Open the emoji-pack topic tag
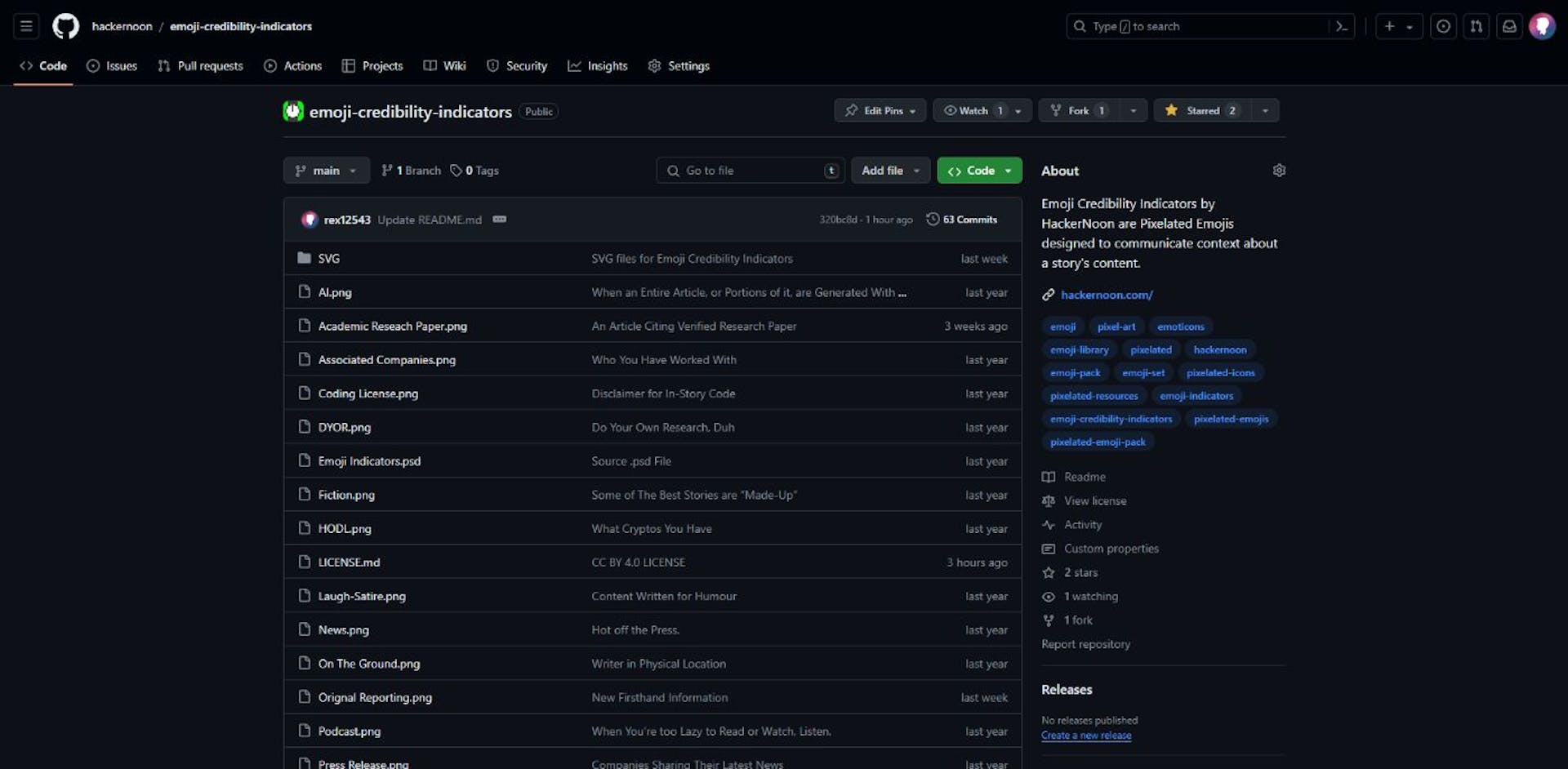This screenshot has width=1568, height=769. pyautogui.click(x=1075, y=372)
